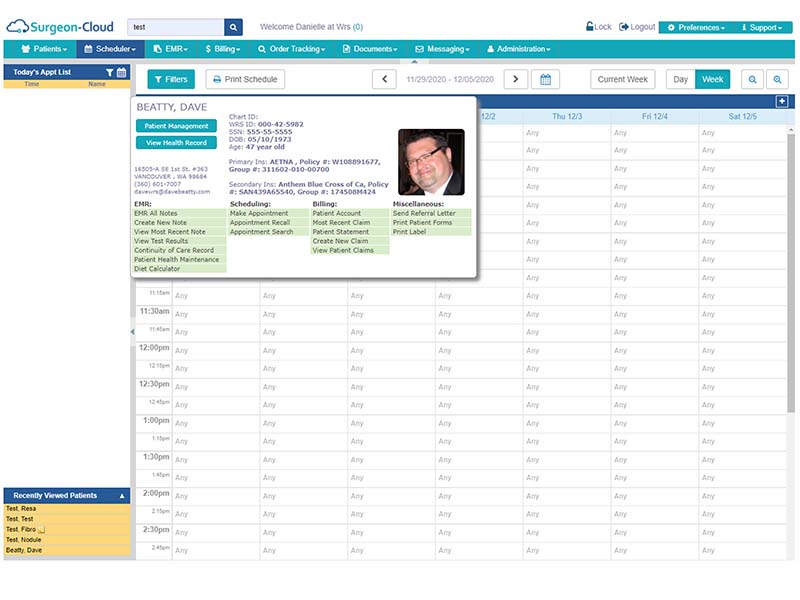
Task: Click the Patient Management button
Action: (x=176, y=126)
